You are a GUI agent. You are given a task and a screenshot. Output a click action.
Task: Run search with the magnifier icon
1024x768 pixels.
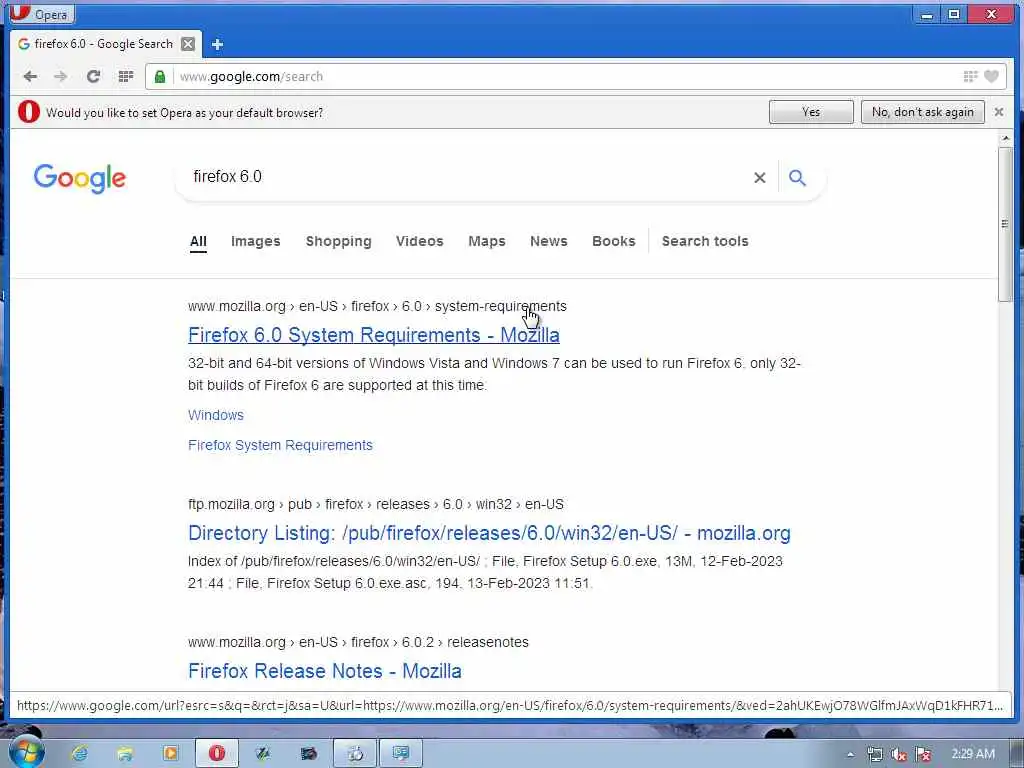797,178
